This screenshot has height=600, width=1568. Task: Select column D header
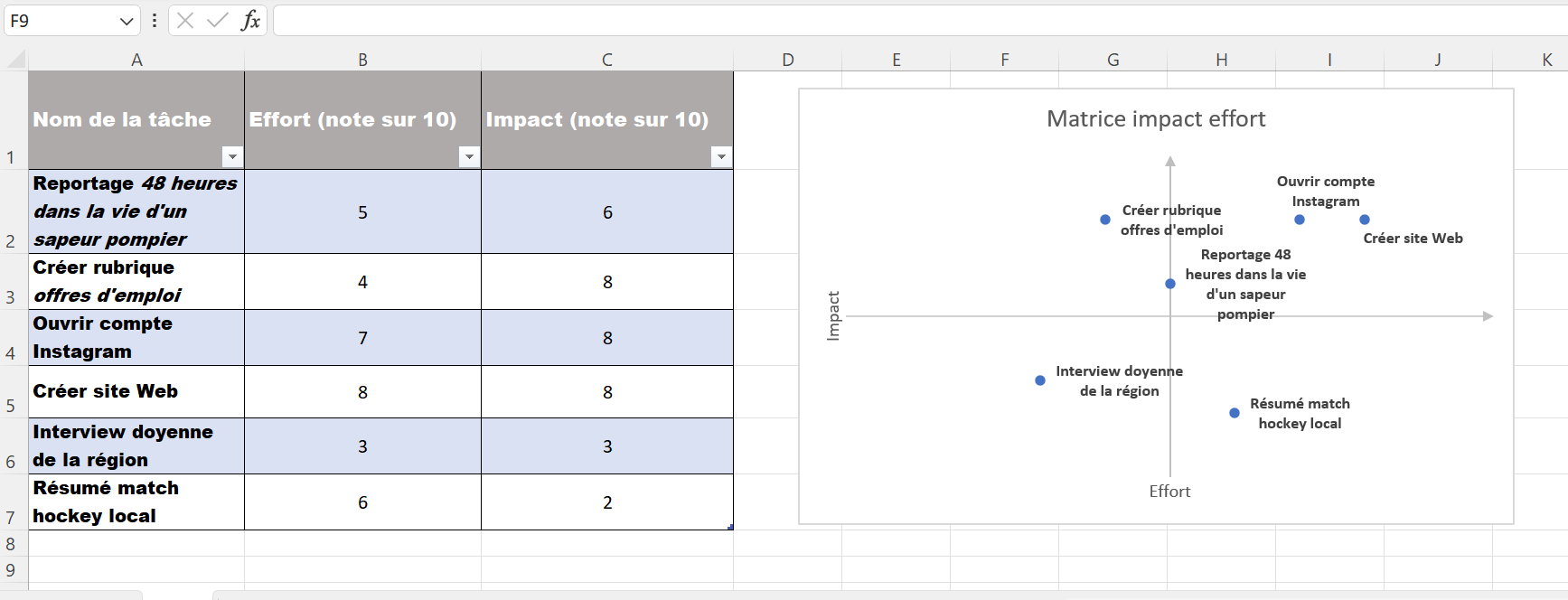788,60
